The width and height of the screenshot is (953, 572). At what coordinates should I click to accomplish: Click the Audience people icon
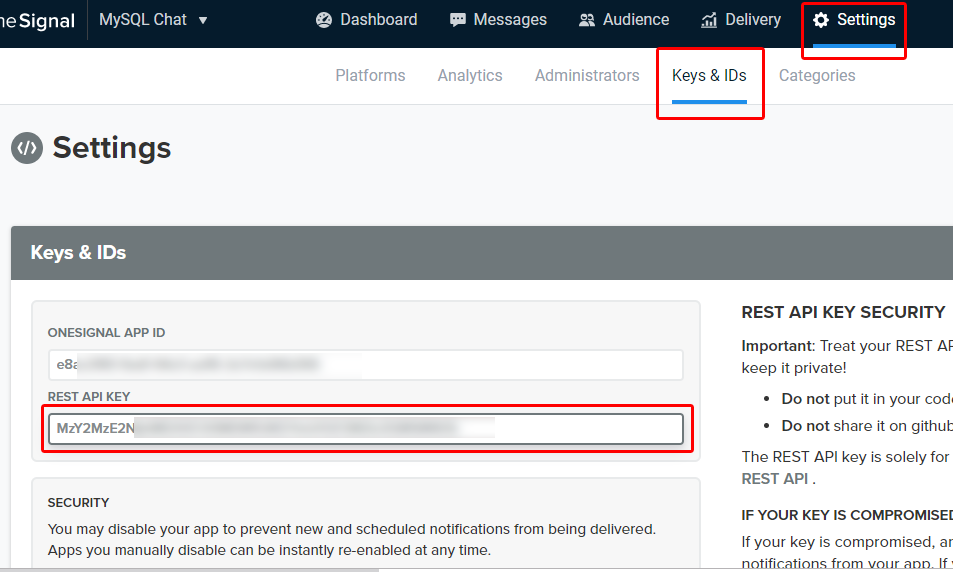point(586,20)
